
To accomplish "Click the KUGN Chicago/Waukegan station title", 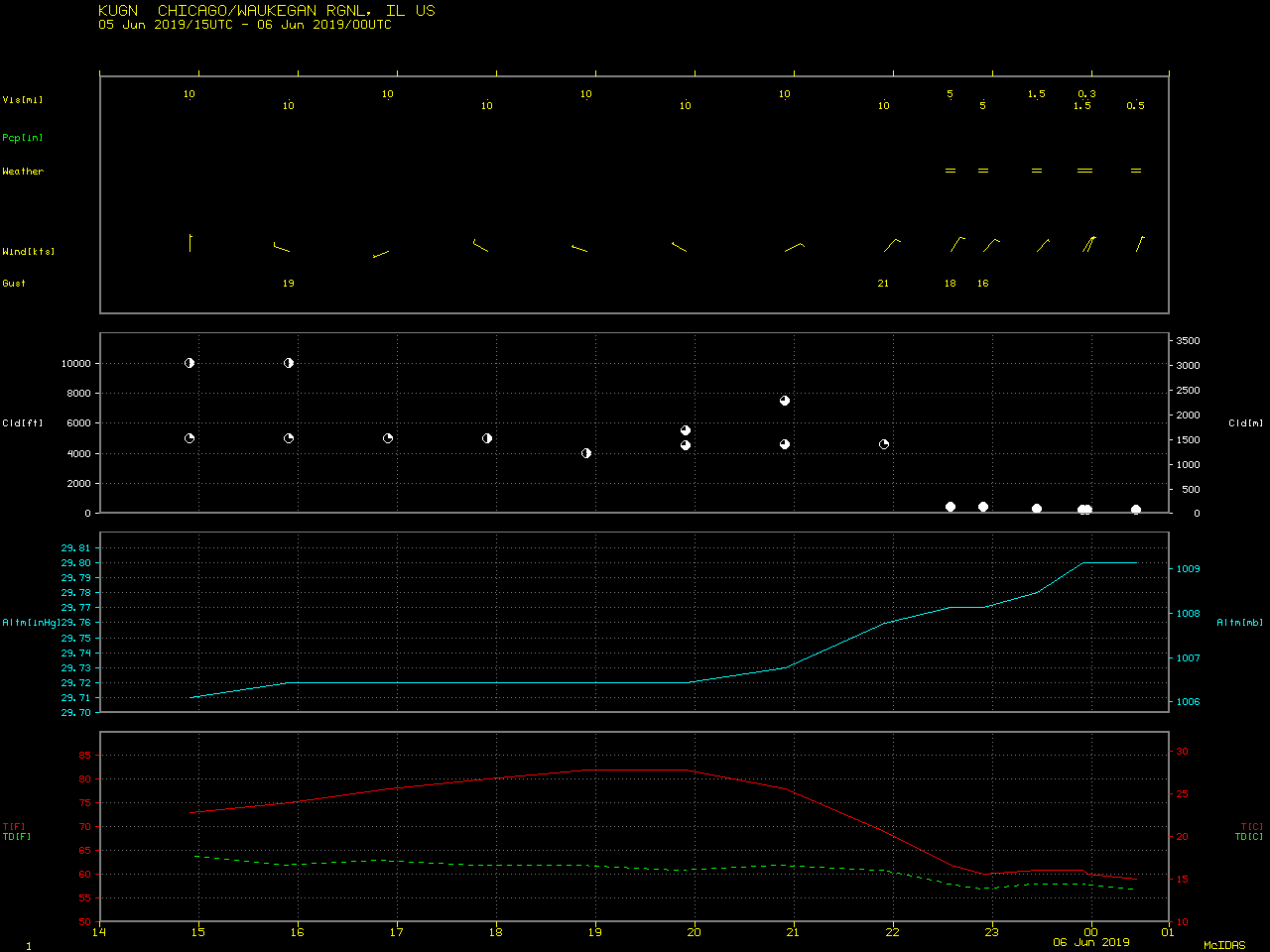I will pyautogui.click(x=266, y=10).
